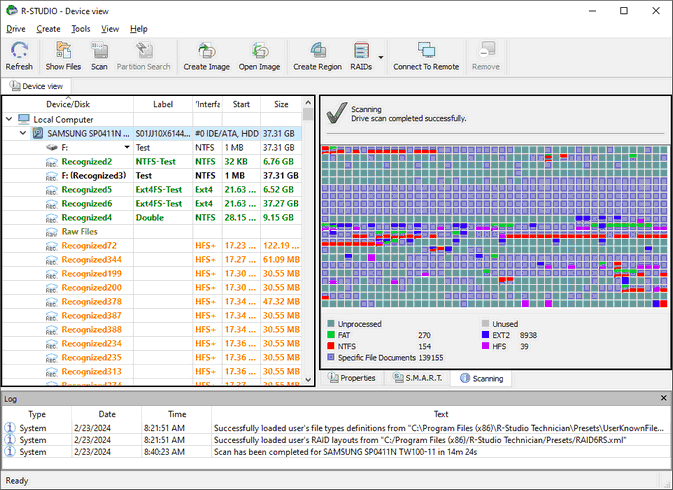Click the EXT2 blue legend swatch

pyautogui.click(x=485, y=335)
